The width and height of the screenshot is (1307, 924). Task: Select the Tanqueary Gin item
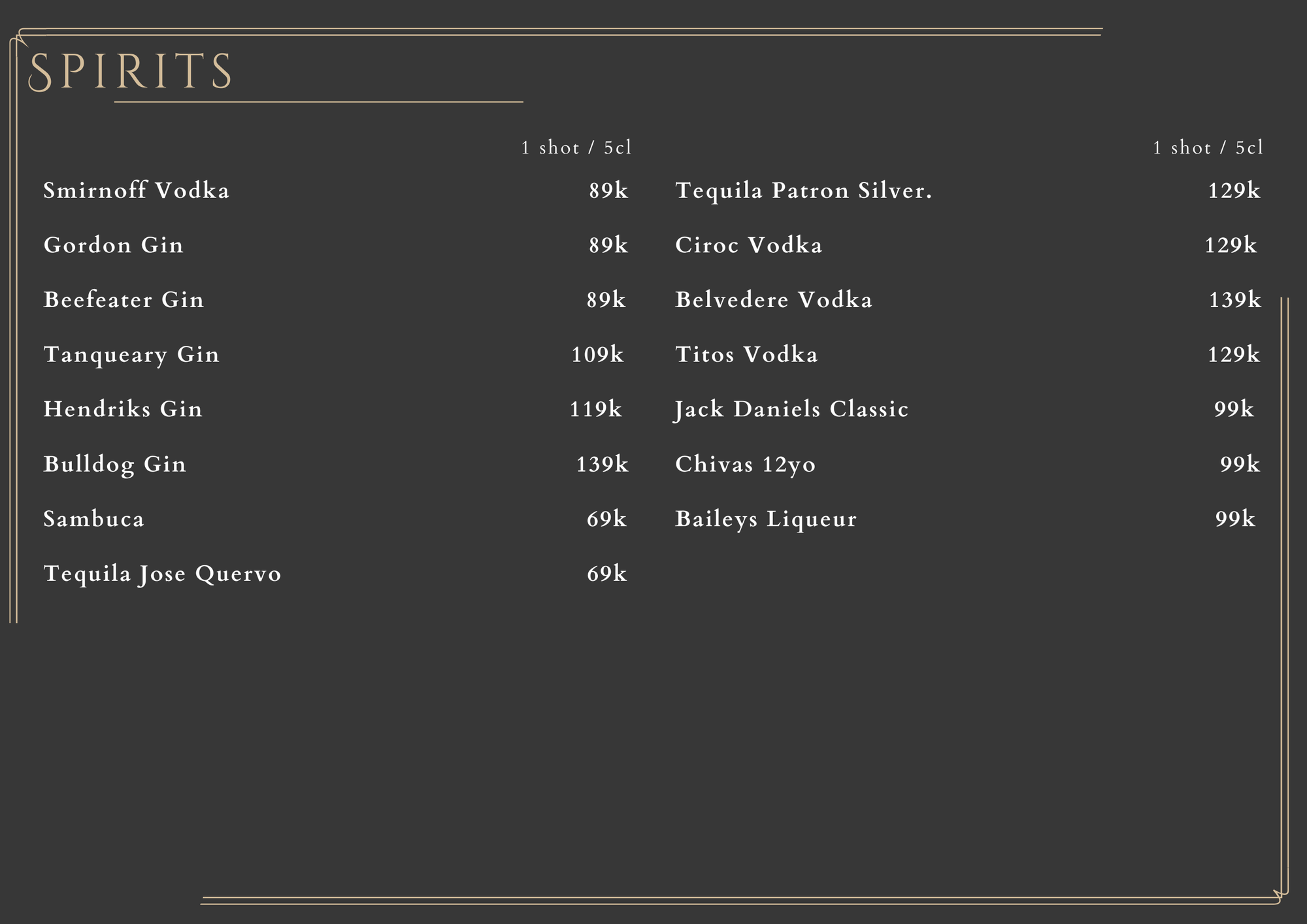(x=132, y=355)
